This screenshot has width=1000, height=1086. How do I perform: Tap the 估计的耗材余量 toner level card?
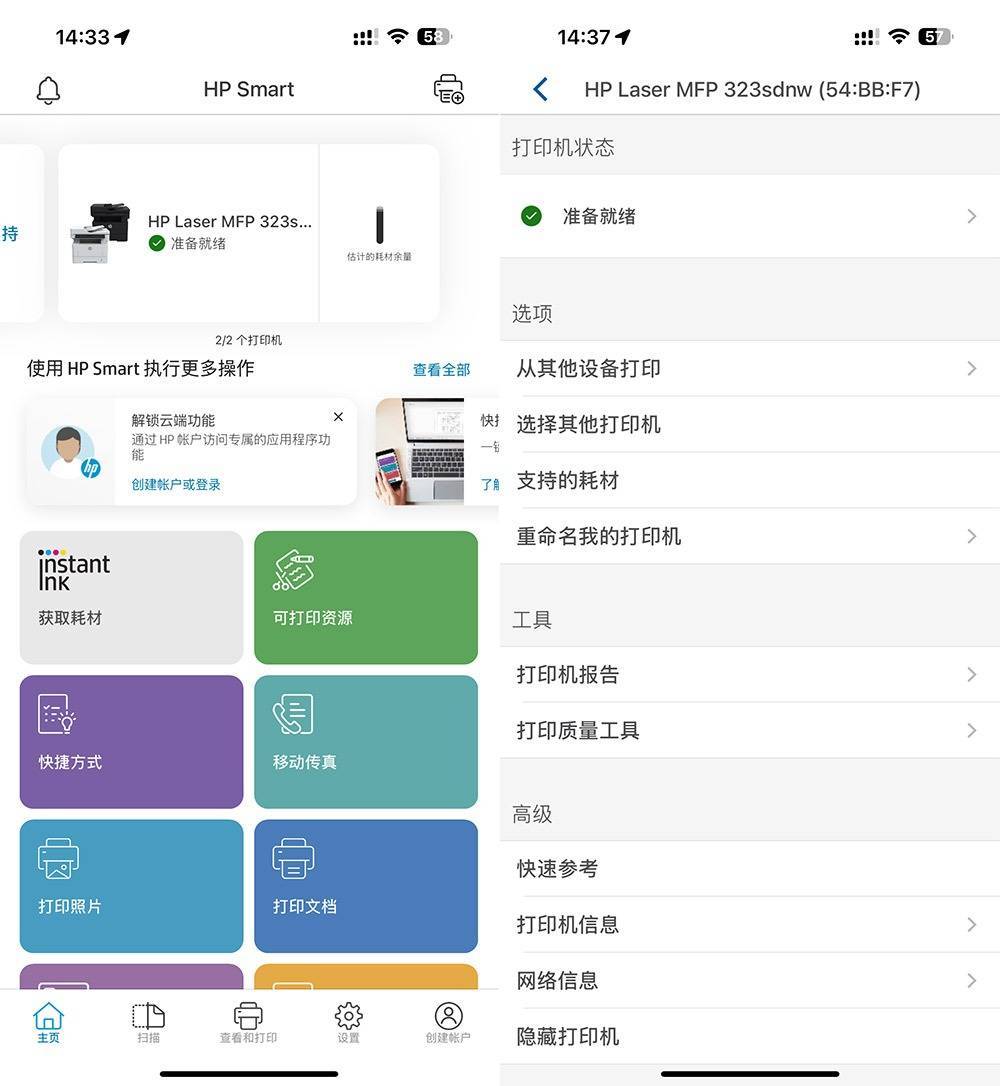[x=379, y=231]
